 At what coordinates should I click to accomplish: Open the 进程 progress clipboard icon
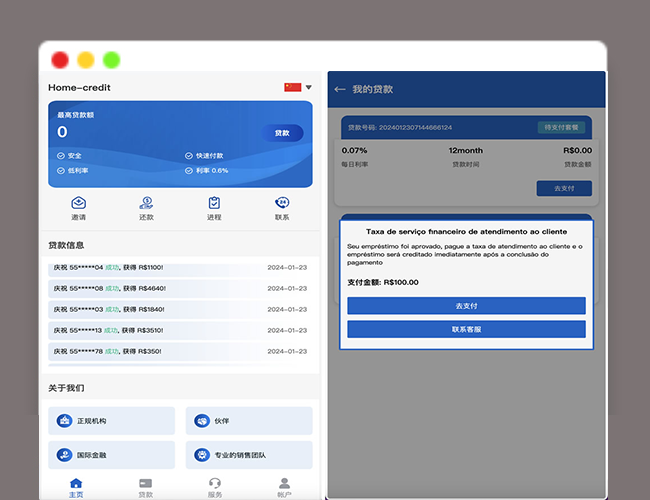click(x=214, y=203)
